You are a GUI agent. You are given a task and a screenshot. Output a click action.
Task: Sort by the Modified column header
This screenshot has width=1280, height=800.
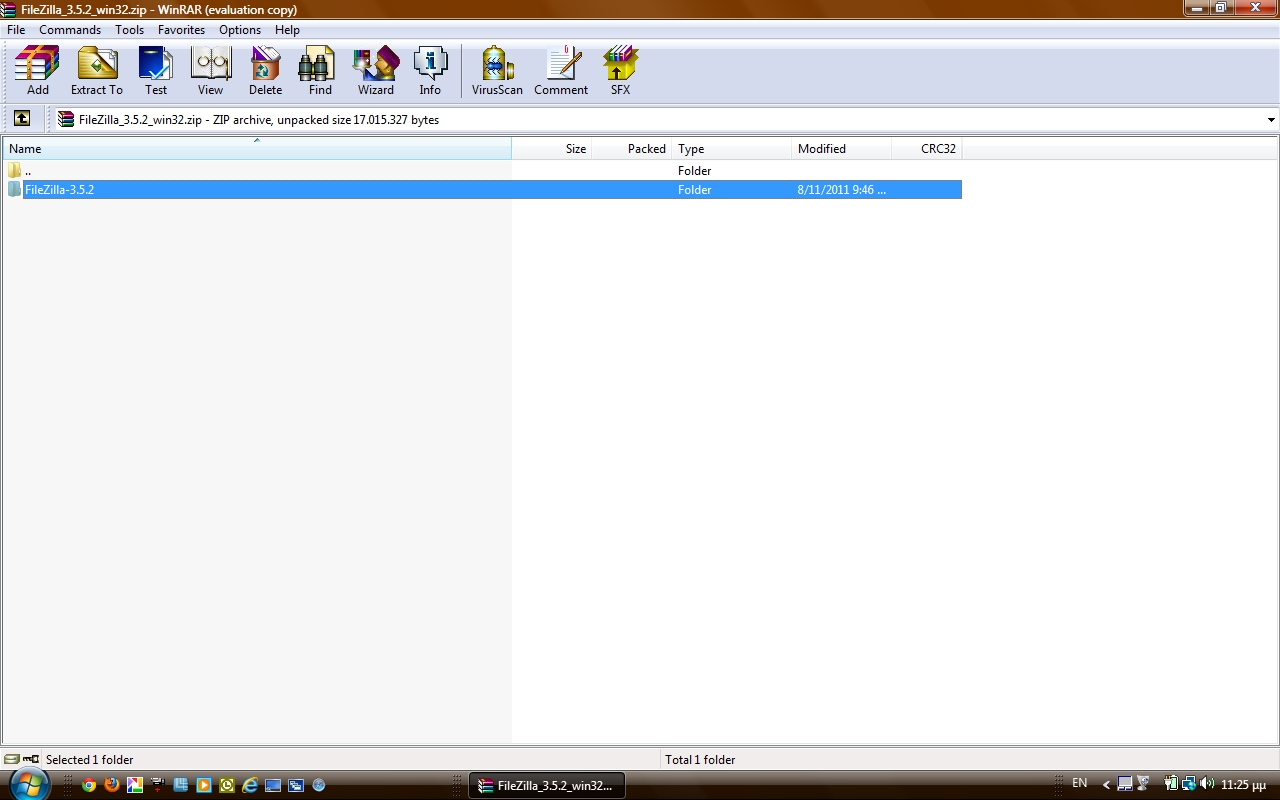point(842,149)
